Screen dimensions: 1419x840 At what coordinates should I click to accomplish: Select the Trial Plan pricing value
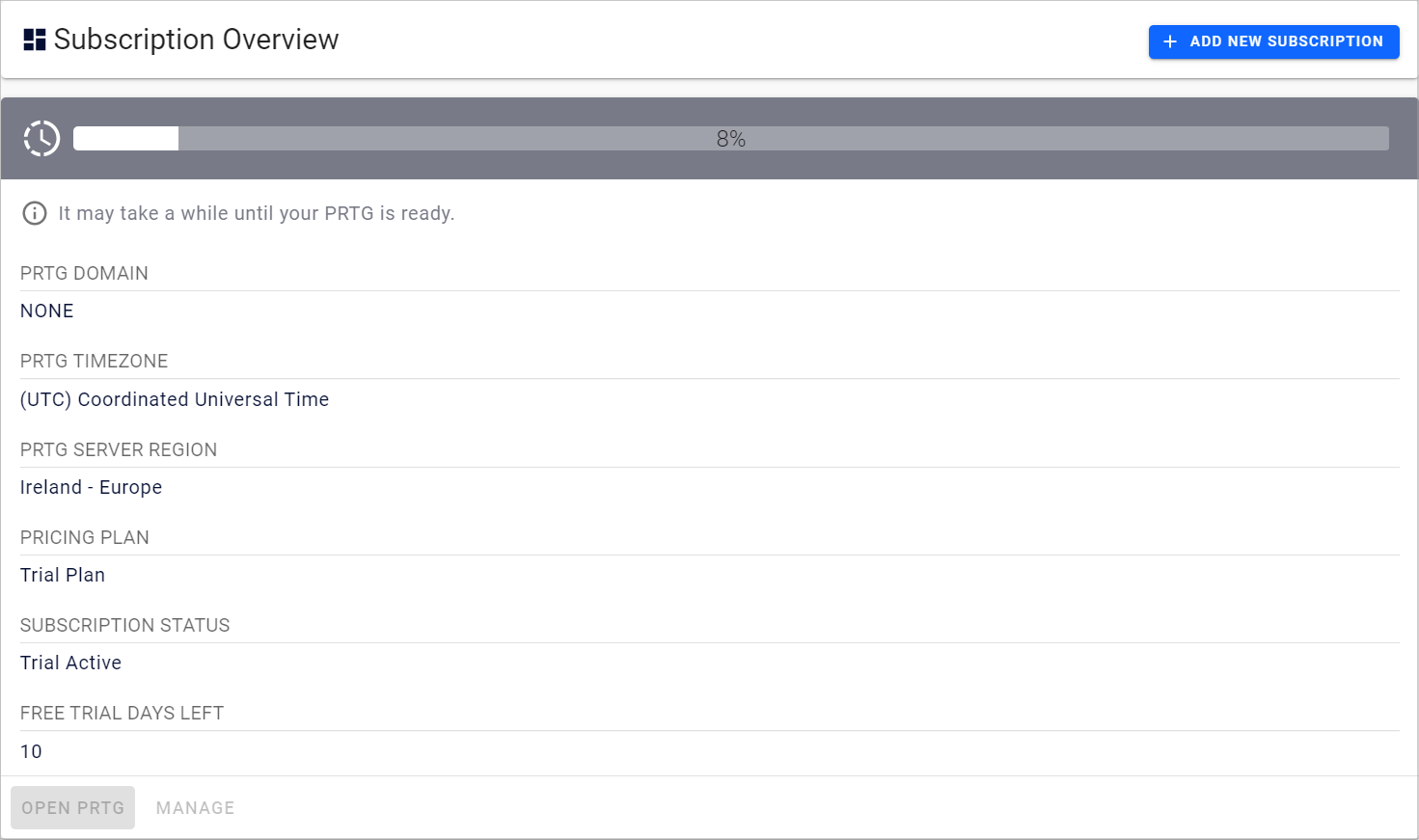click(x=63, y=575)
